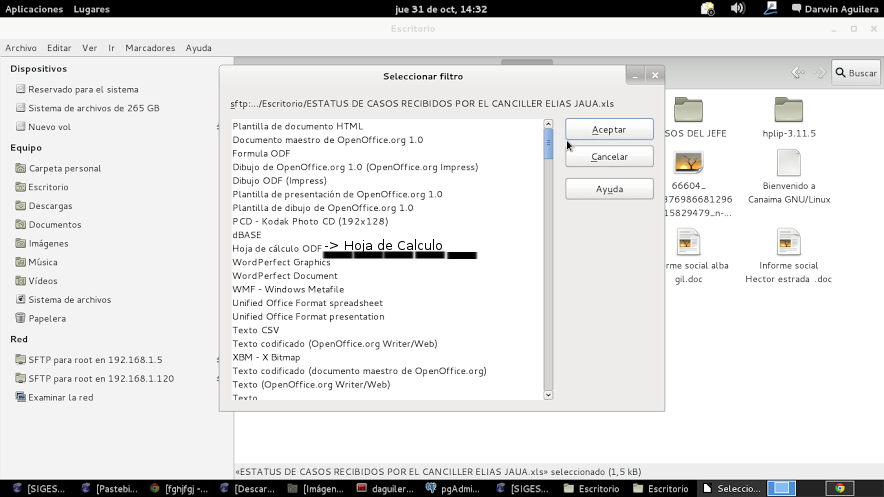
Task: Select 'WordPerfect Graphics' filter
Action: [281, 262]
